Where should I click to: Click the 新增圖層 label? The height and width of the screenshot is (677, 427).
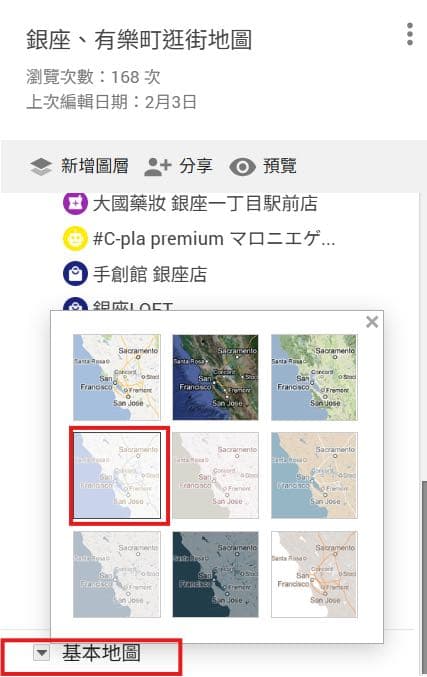(95, 166)
